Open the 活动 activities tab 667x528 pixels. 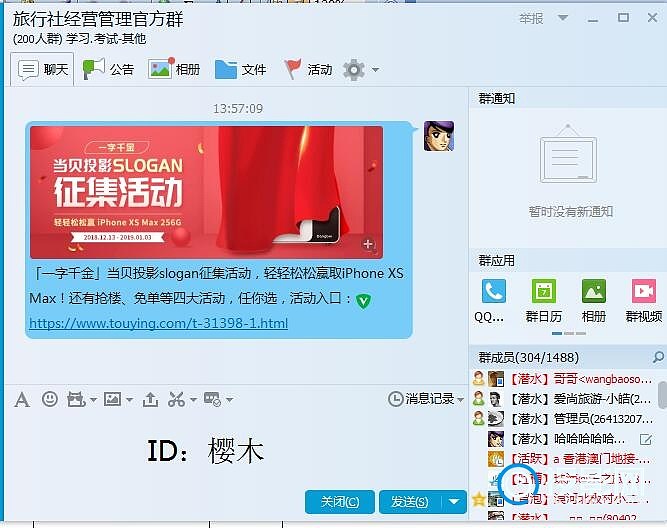[308, 69]
